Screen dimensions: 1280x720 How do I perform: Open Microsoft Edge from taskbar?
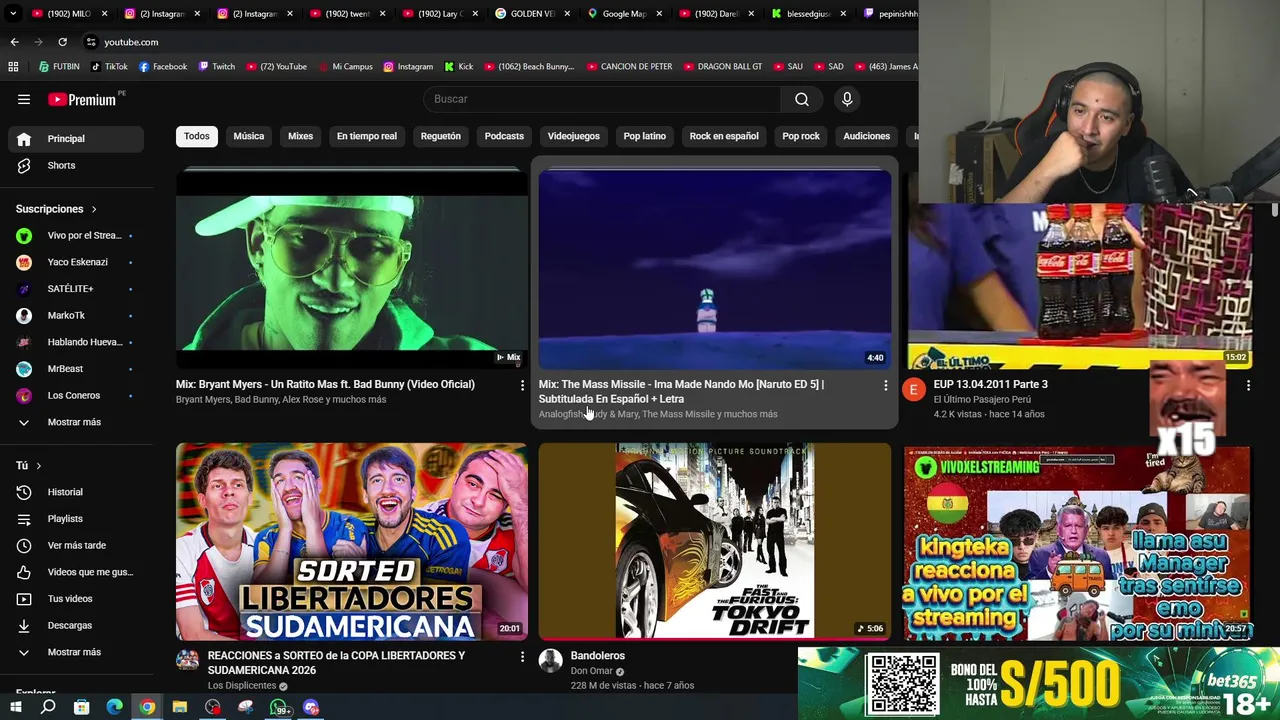pyautogui.click(x=114, y=707)
